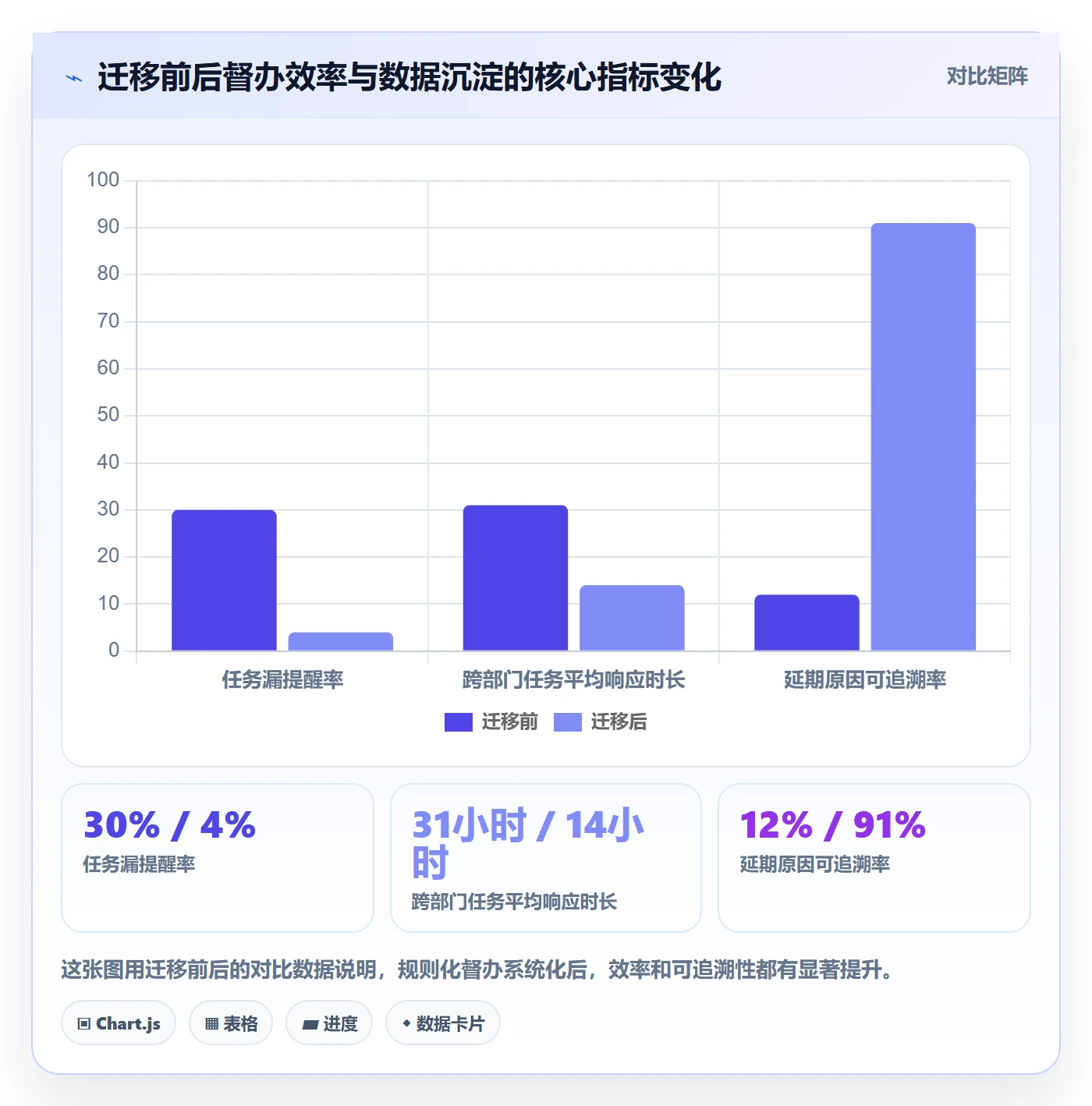Click the KPI value "30% / 4%"
1092x1106 pixels.
170,825
